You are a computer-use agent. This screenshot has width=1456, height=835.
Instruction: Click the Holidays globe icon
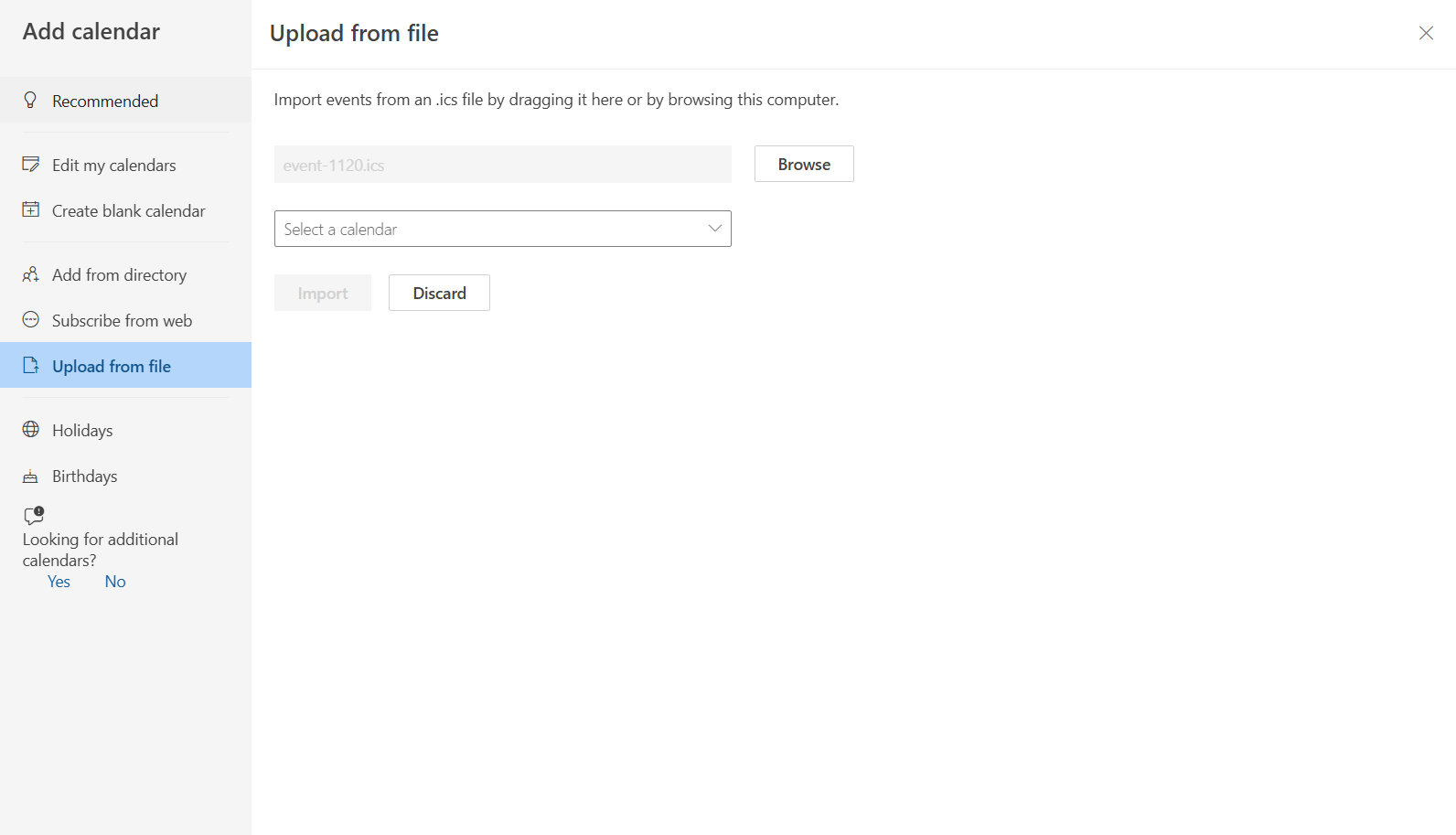point(30,429)
